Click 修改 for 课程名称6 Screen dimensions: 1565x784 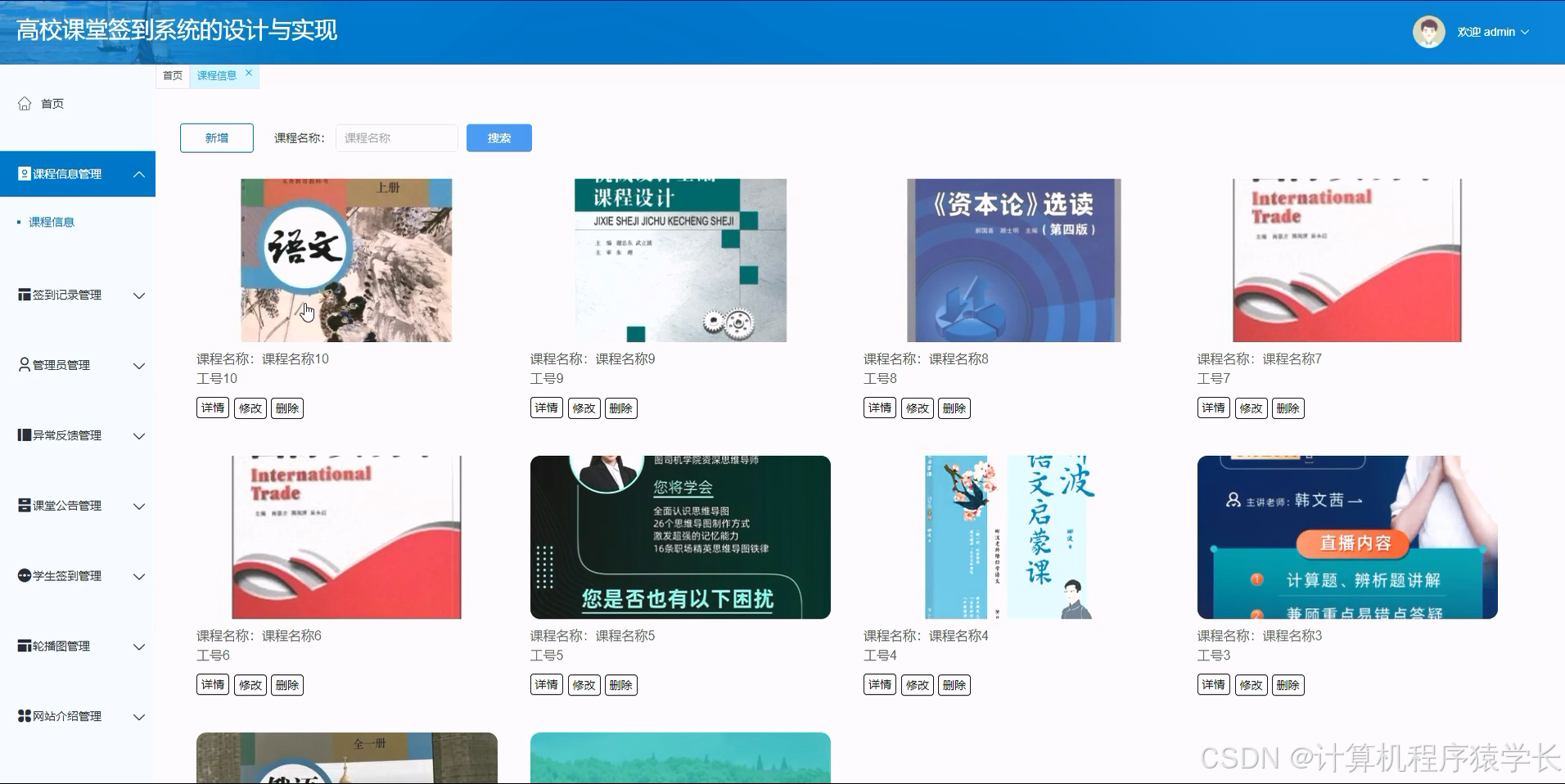(x=250, y=685)
